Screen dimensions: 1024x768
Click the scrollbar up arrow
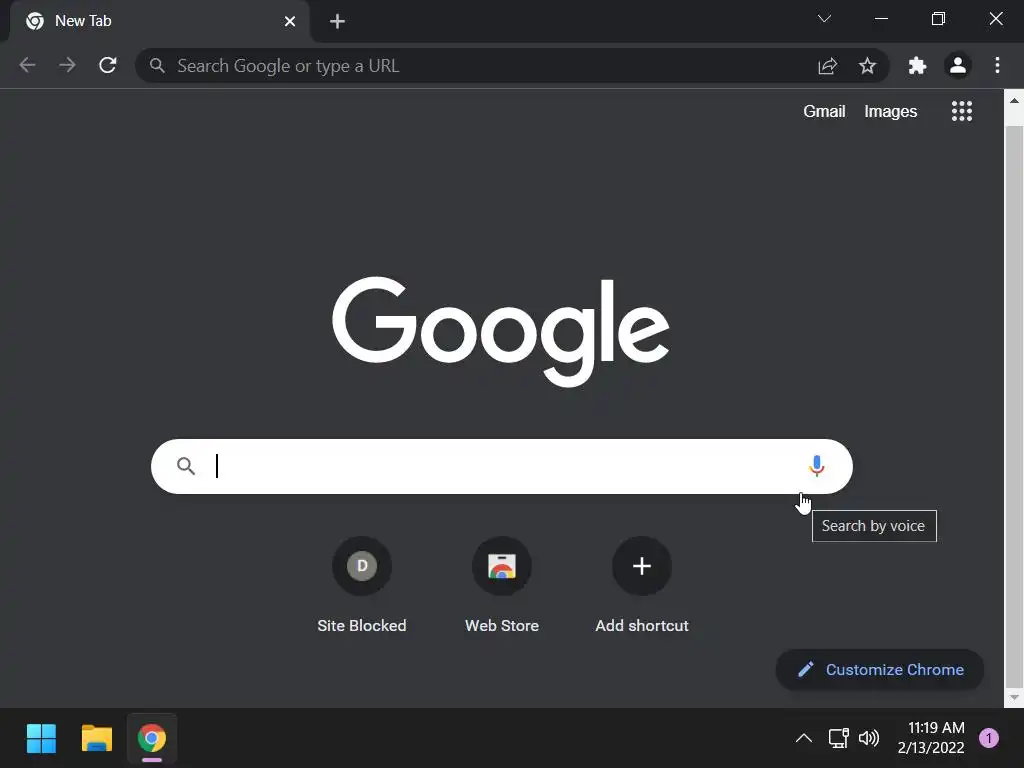tap(1014, 101)
